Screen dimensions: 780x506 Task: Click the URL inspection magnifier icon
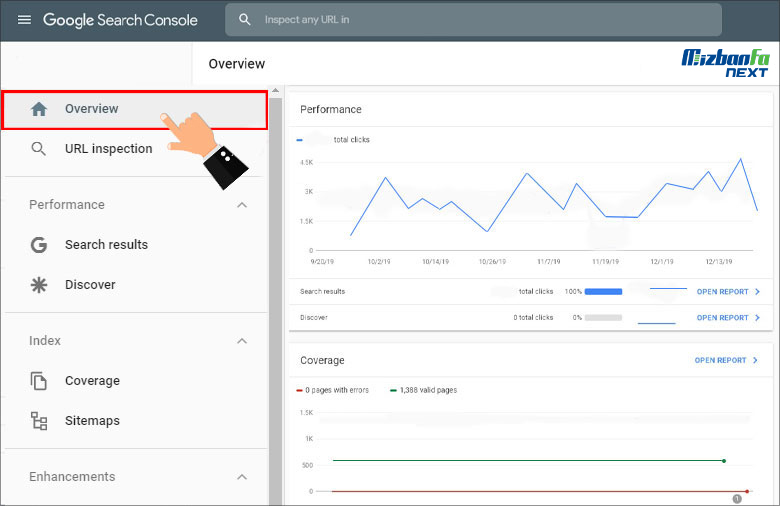tap(39, 149)
